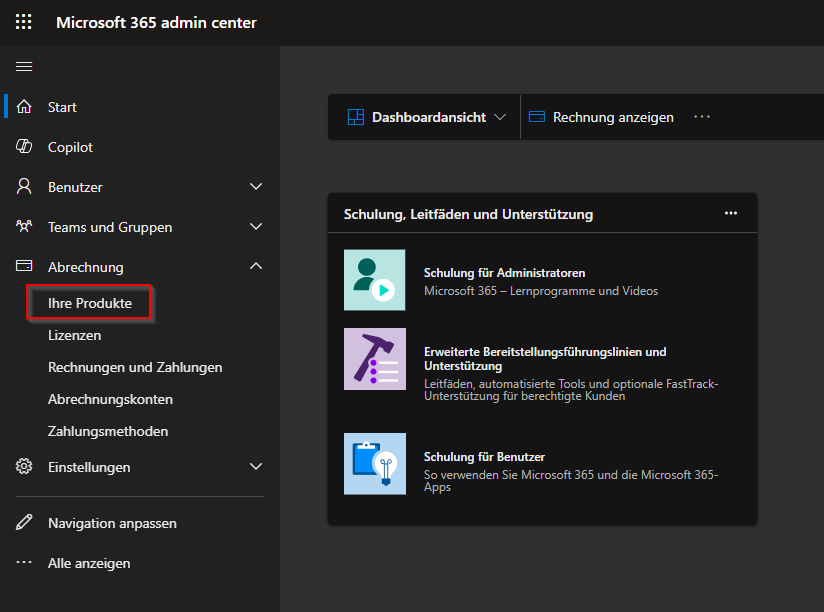824x612 pixels.
Task: Open the Dashboardansicht dropdown chevron
Action: click(500, 117)
